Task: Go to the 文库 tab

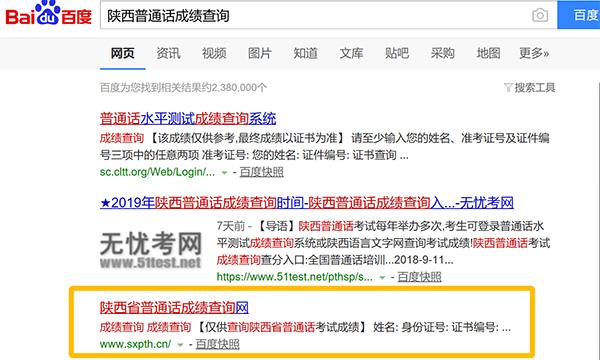Action: click(x=351, y=53)
